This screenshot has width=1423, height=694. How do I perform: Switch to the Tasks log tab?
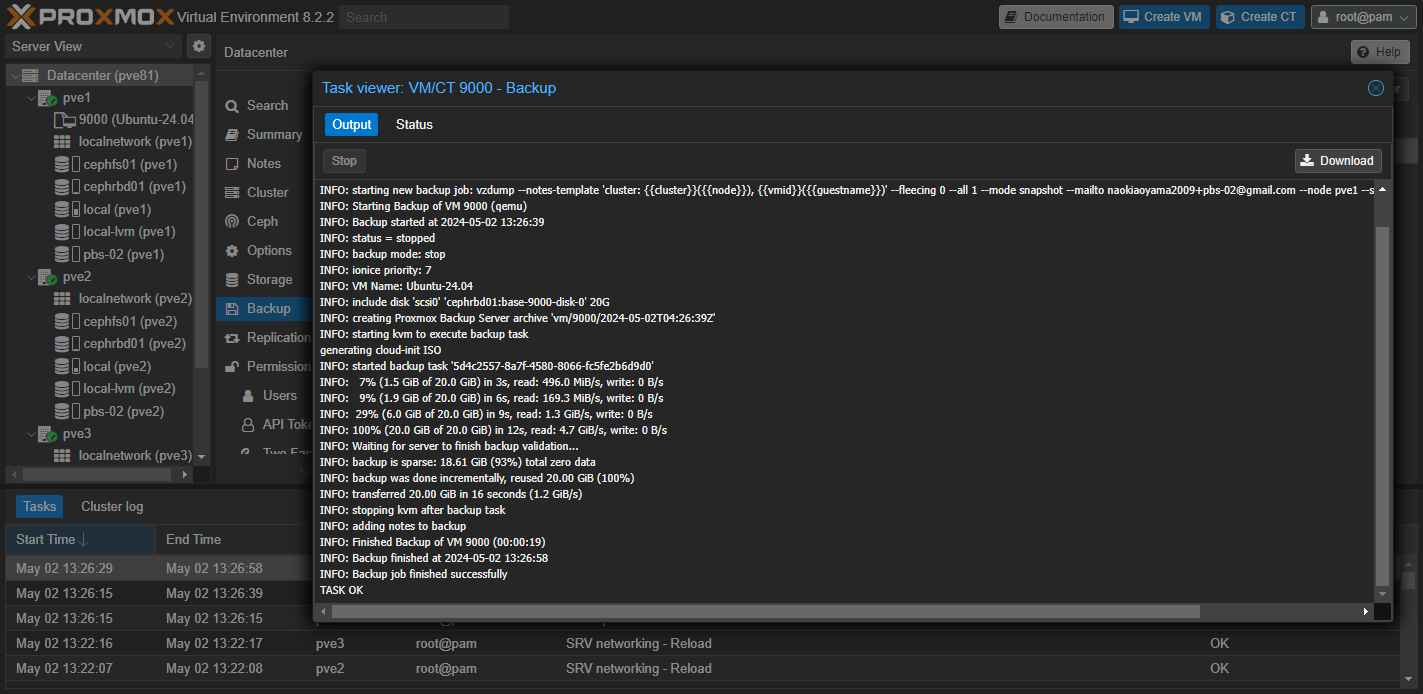(x=40, y=506)
